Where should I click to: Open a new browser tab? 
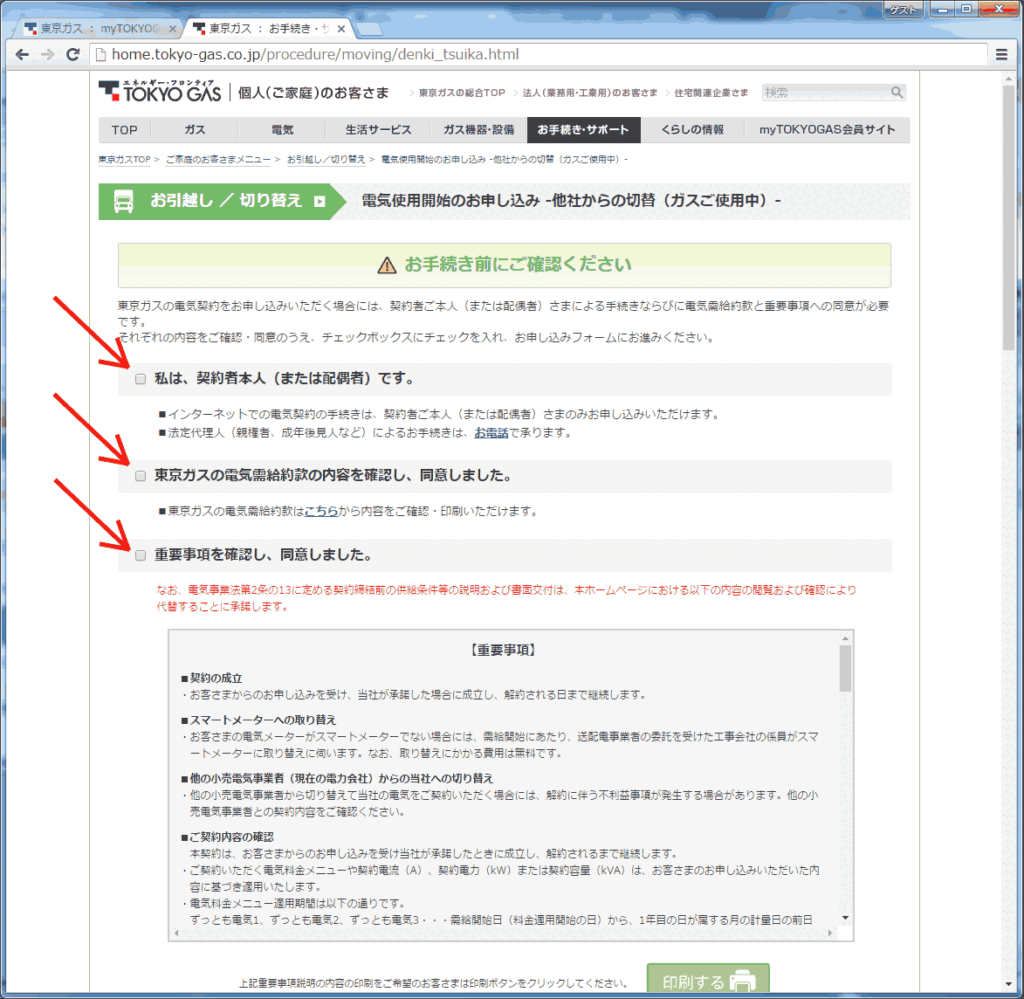(370, 29)
